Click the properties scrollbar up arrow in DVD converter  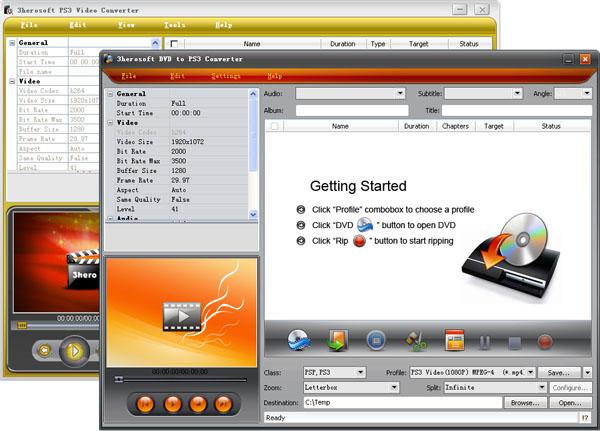tap(253, 93)
